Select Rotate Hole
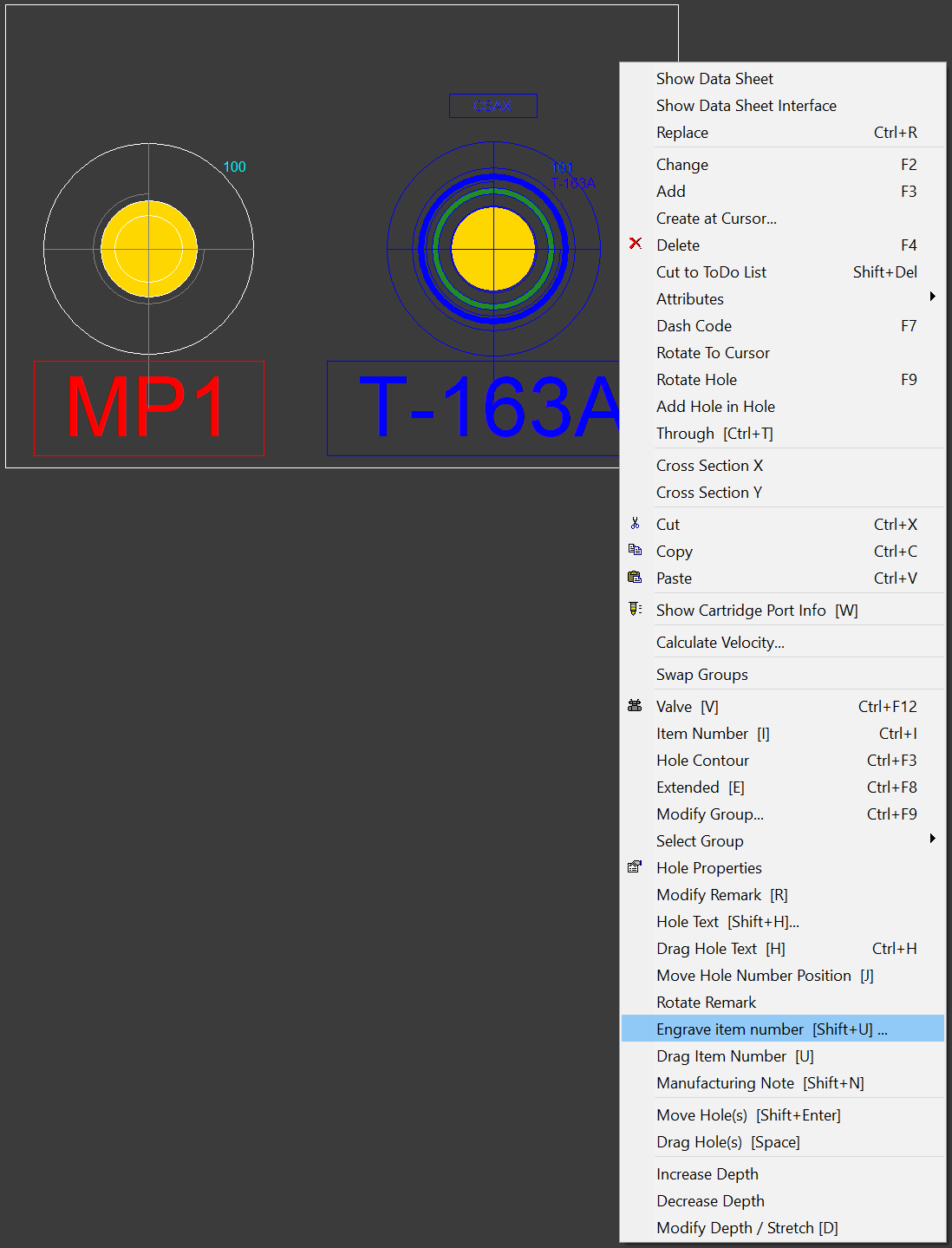 click(x=783, y=380)
